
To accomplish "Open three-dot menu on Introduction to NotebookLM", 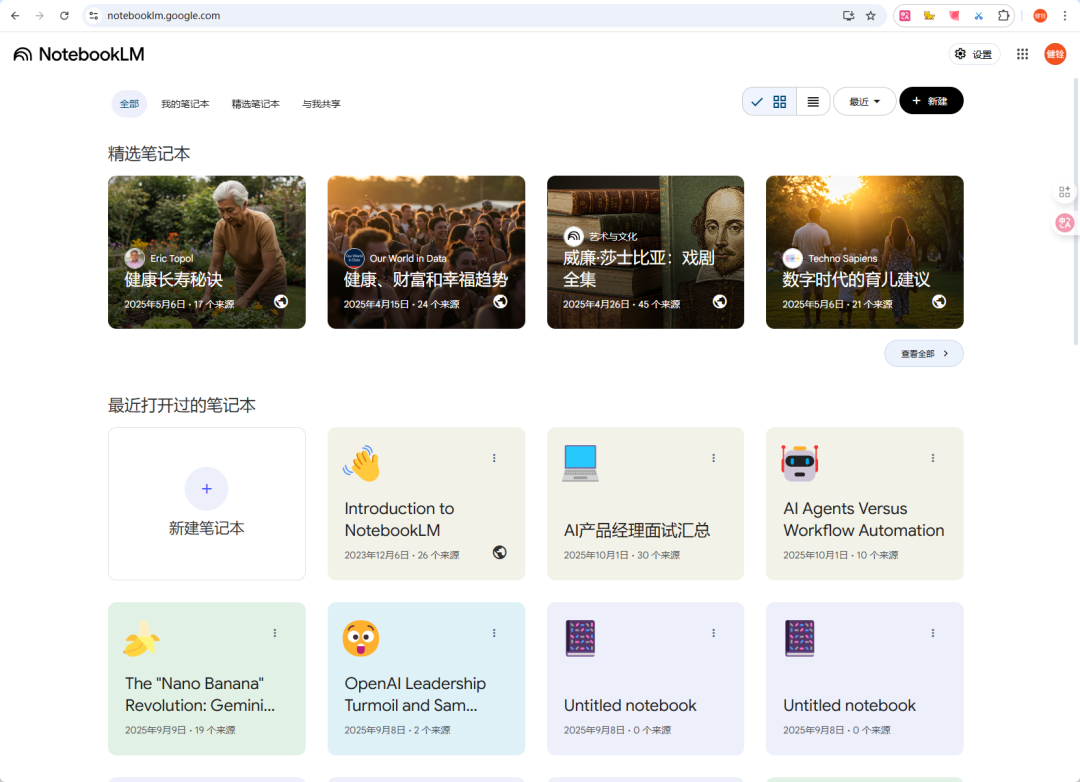I will (494, 458).
